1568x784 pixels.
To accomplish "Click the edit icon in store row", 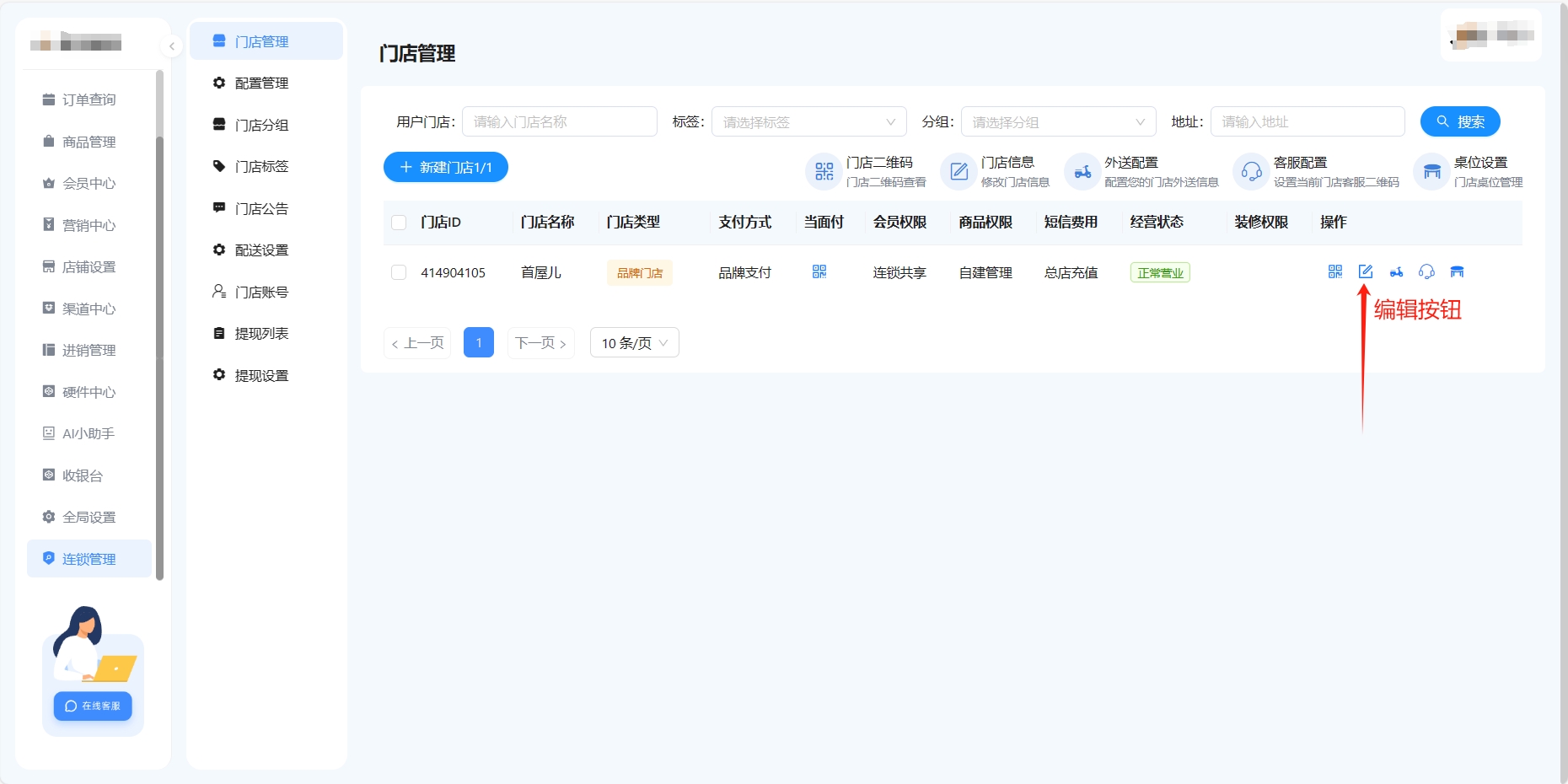I will point(1365,271).
